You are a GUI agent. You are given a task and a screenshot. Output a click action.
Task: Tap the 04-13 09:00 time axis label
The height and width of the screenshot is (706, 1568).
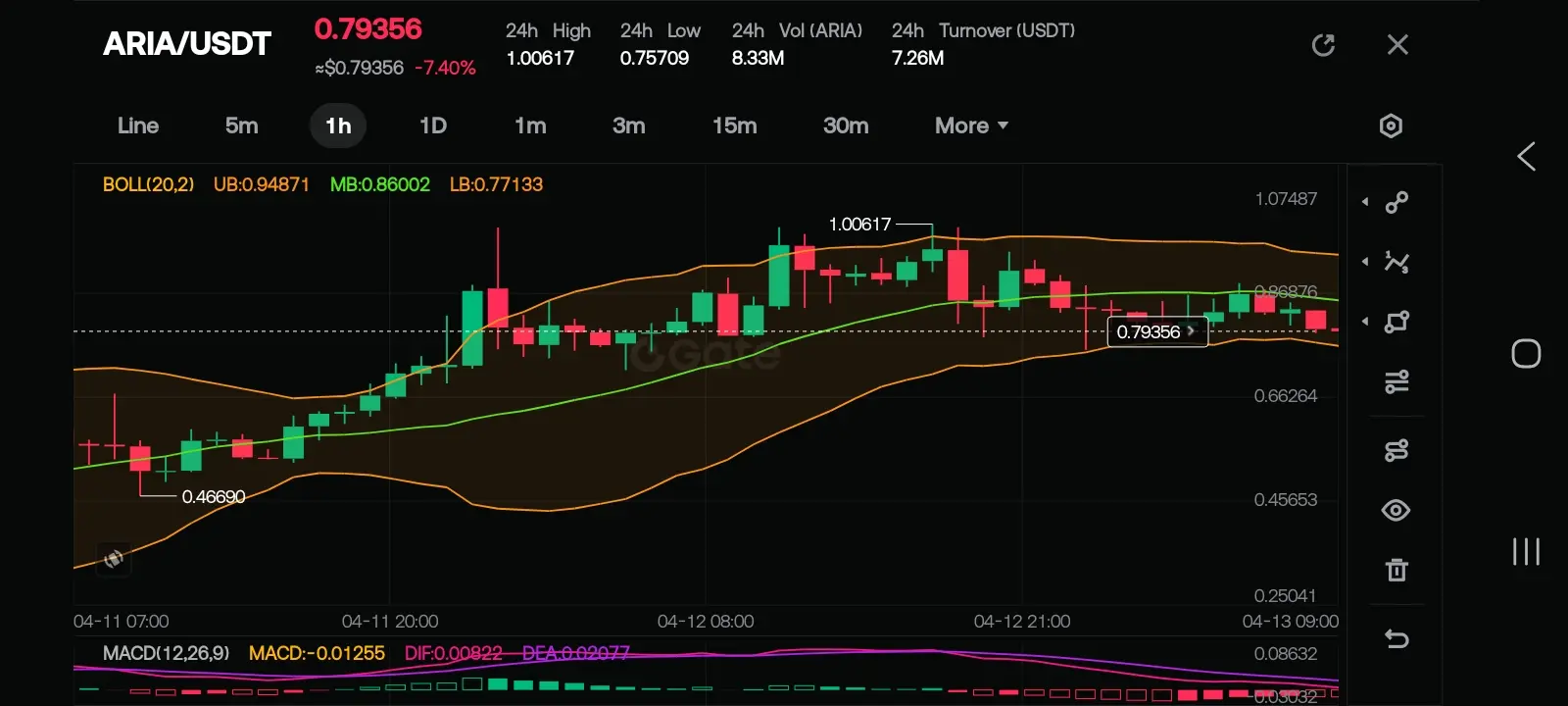click(1291, 622)
